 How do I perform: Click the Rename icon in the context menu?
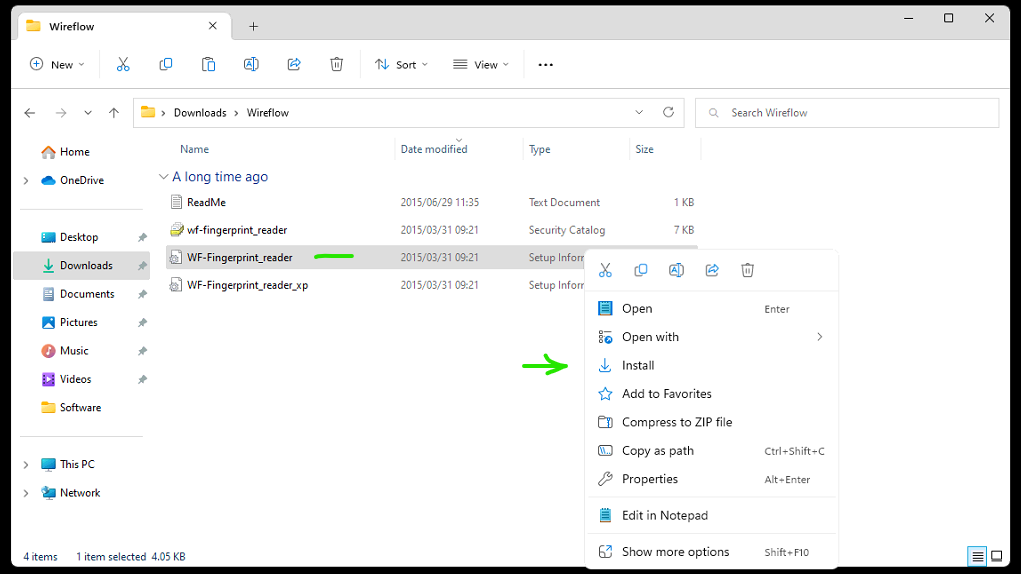(x=677, y=270)
